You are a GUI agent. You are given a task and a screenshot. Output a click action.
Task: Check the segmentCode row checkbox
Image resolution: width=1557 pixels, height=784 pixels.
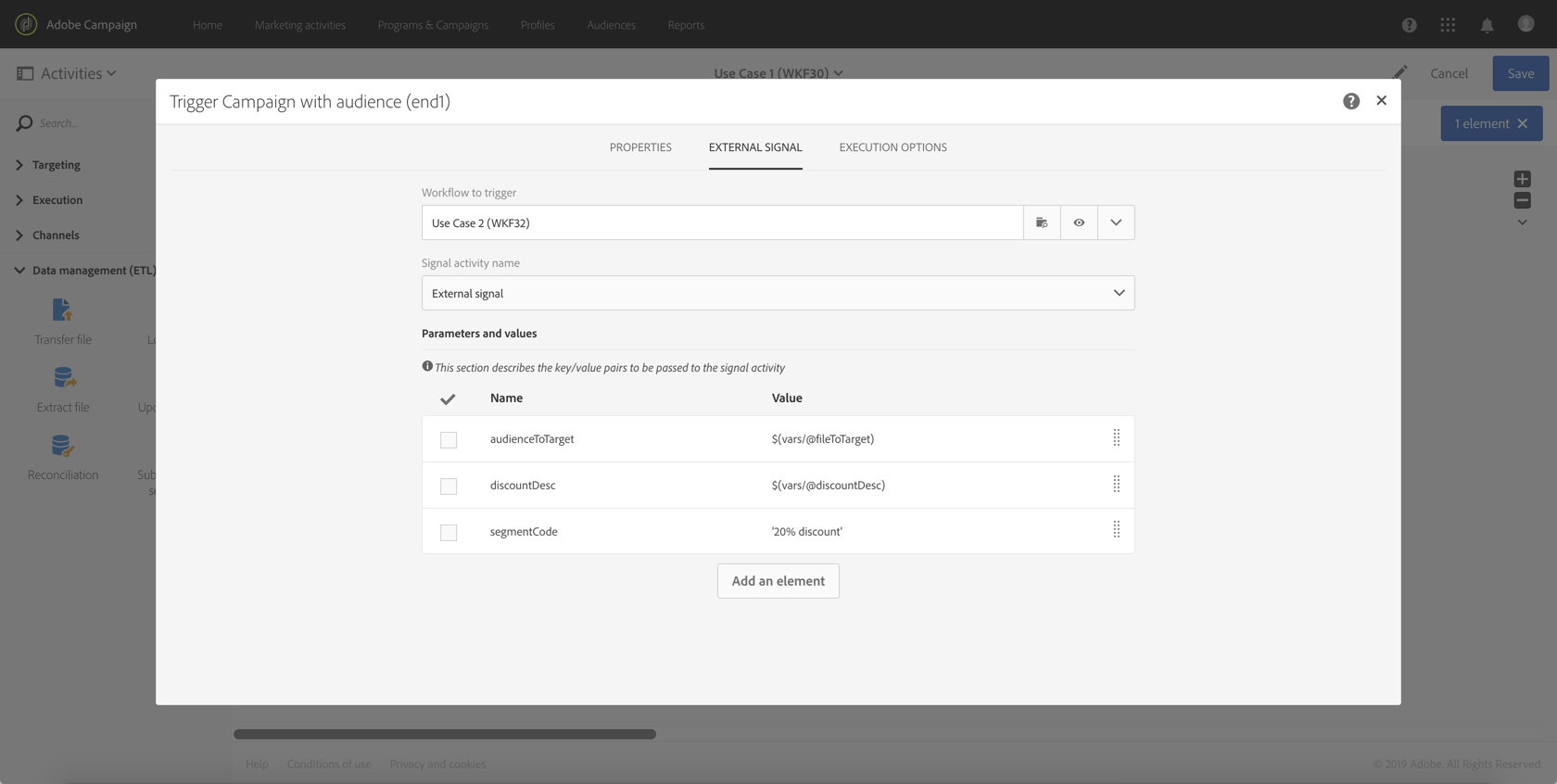pos(449,532)
